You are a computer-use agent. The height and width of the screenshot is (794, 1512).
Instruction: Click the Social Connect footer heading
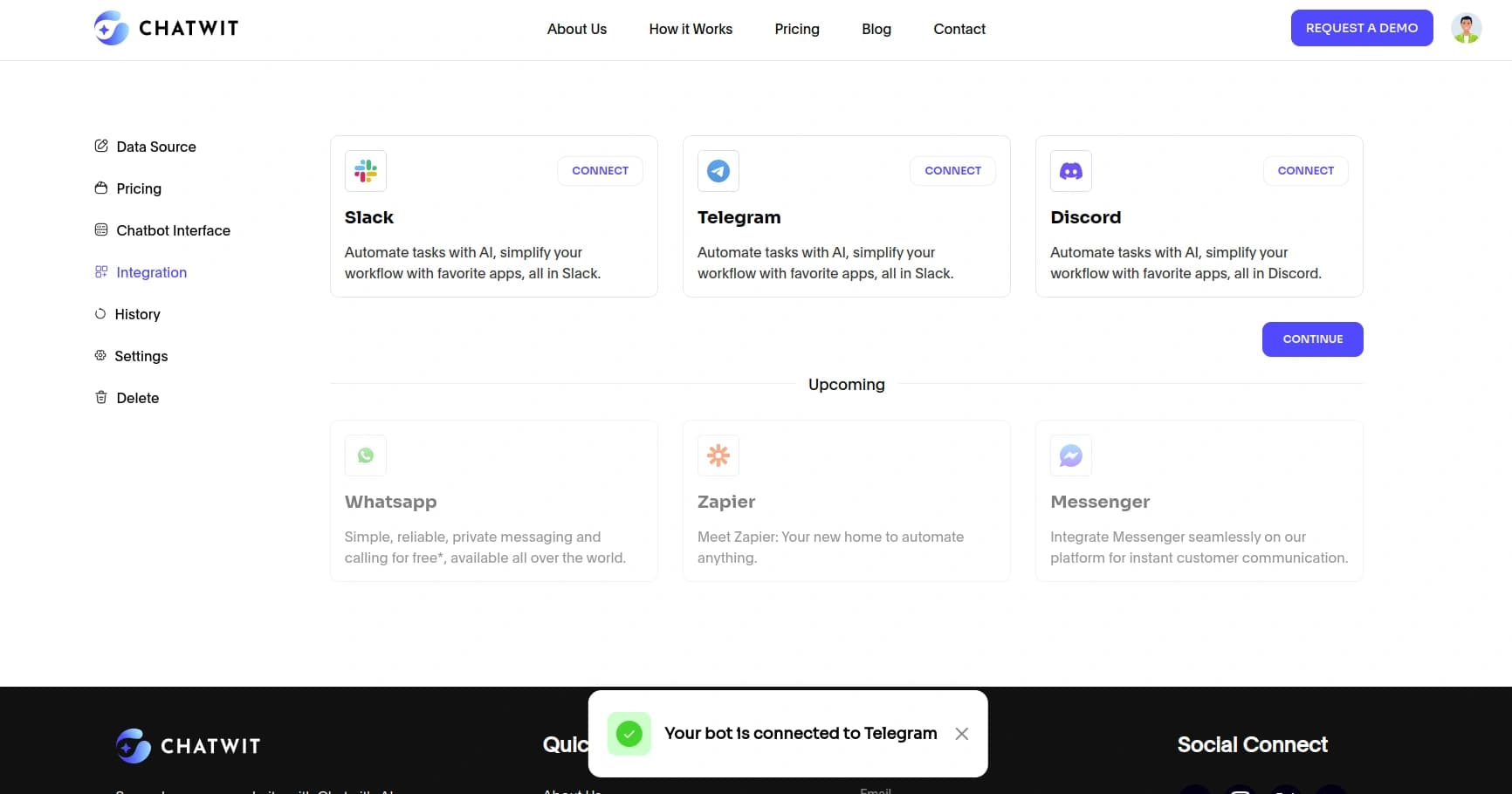[x=1252, y=744]
